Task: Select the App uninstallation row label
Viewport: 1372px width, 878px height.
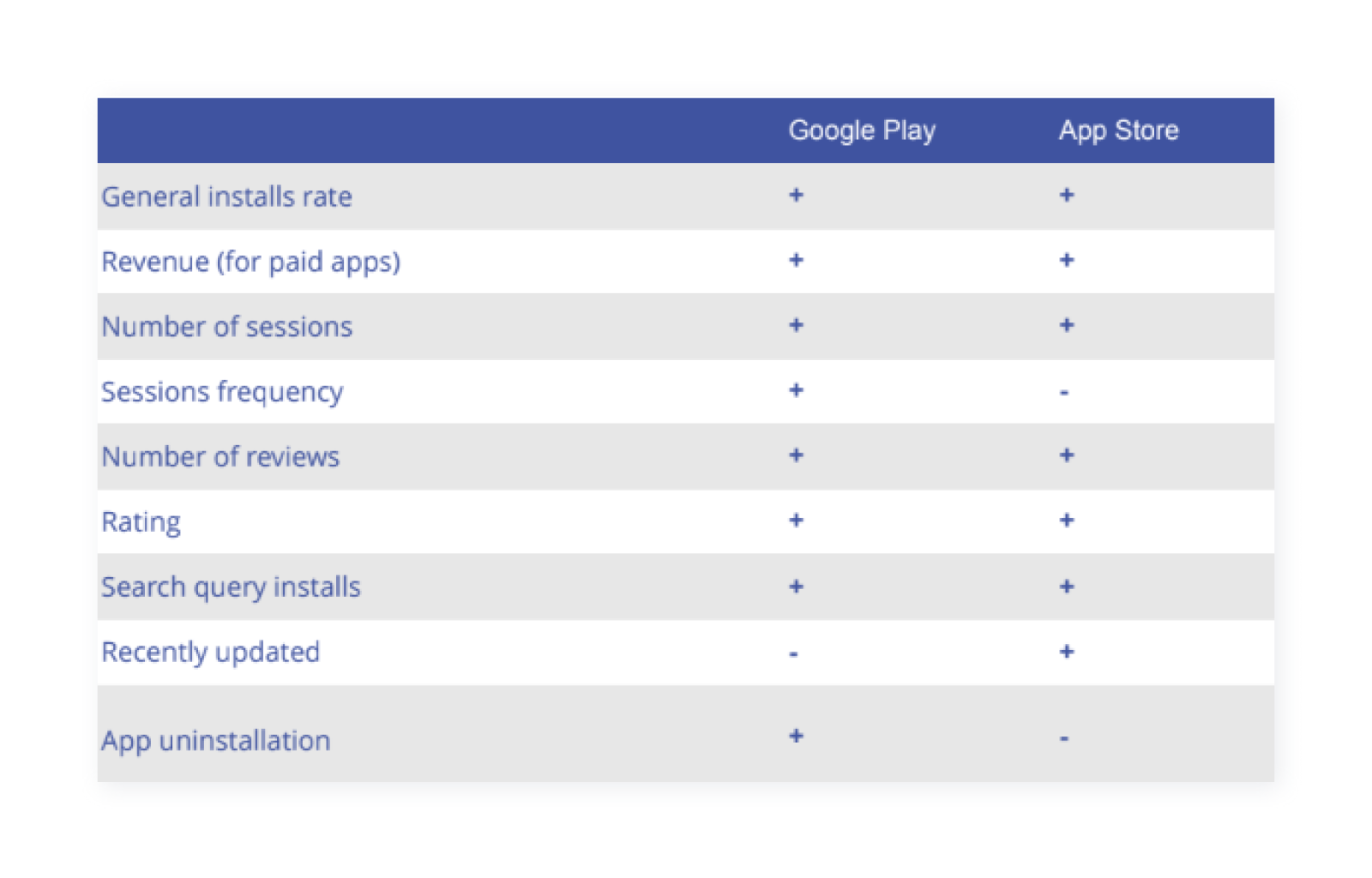Action: point(215,741)
